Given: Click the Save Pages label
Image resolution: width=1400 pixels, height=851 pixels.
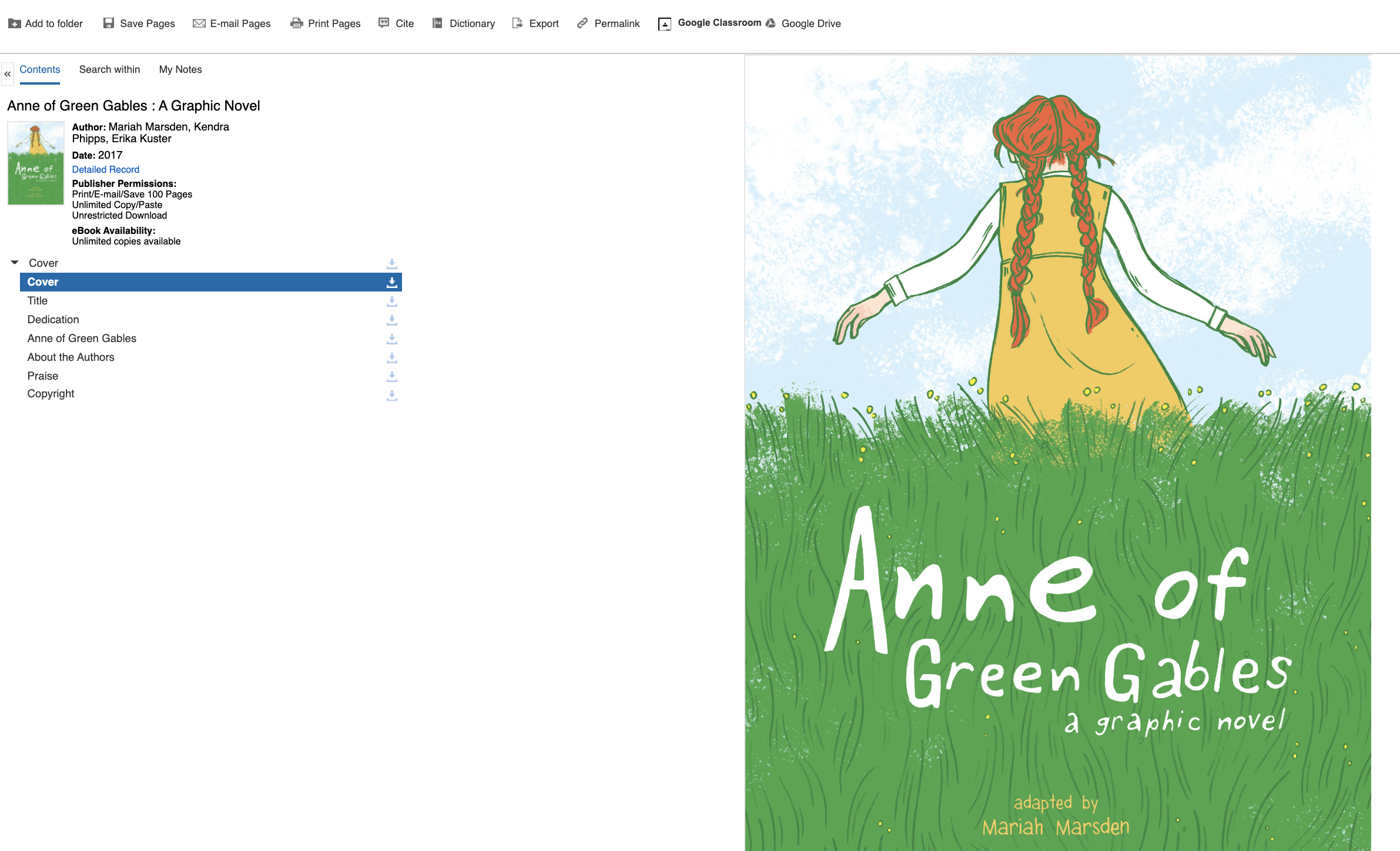Looking at the screenshot, I should 148,24.
